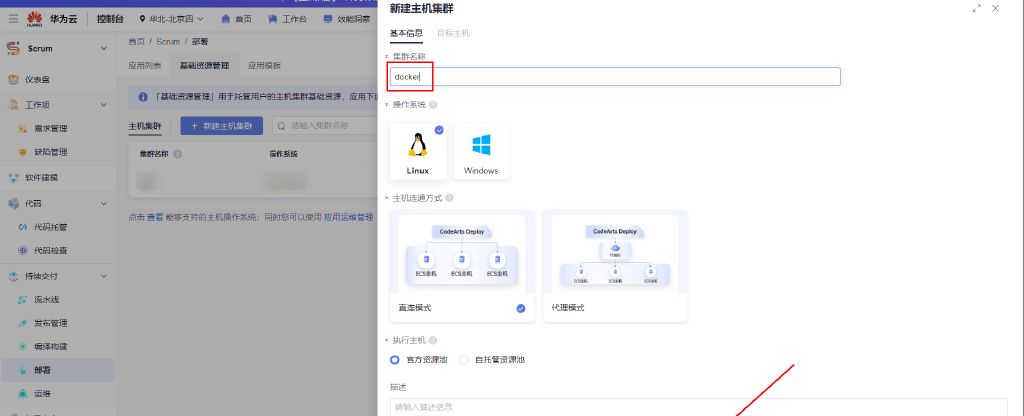Viewport: 1024px width, 416px height.
Task: Click the 查看 link below the table
Action: click(155, 217)
